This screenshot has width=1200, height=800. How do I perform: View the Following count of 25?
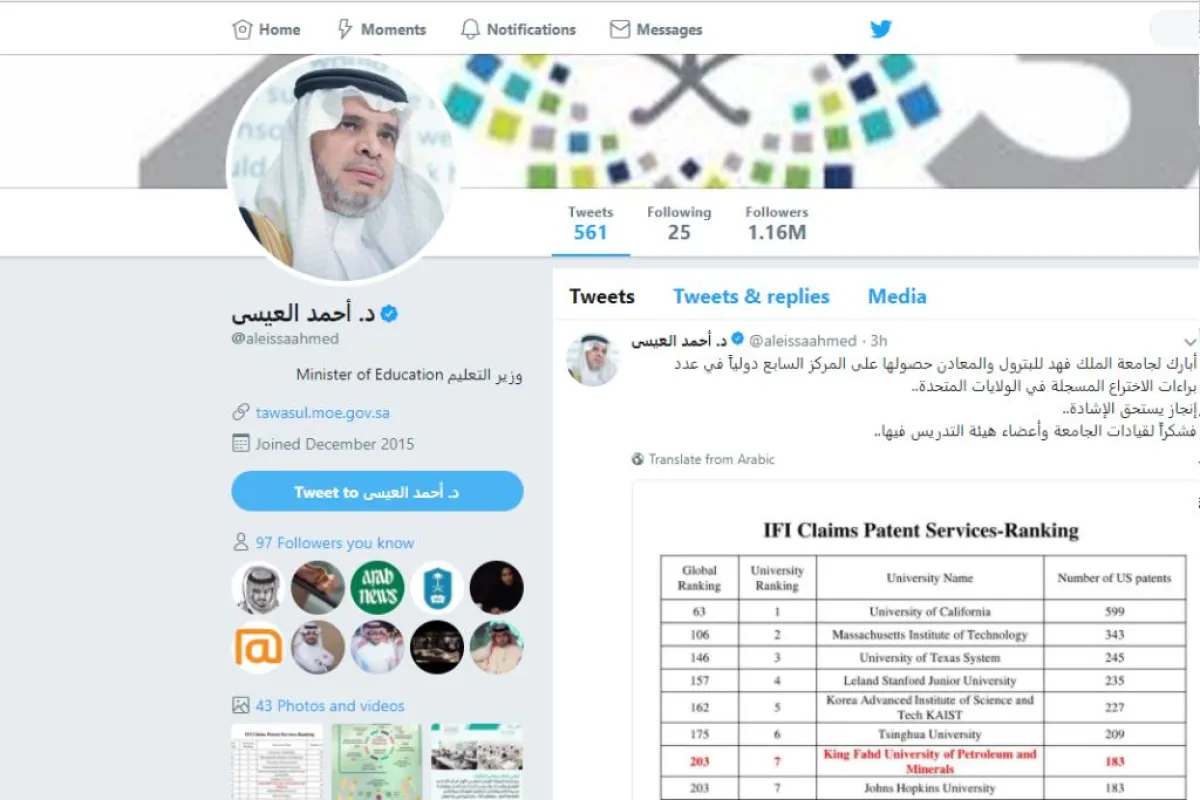679,222
